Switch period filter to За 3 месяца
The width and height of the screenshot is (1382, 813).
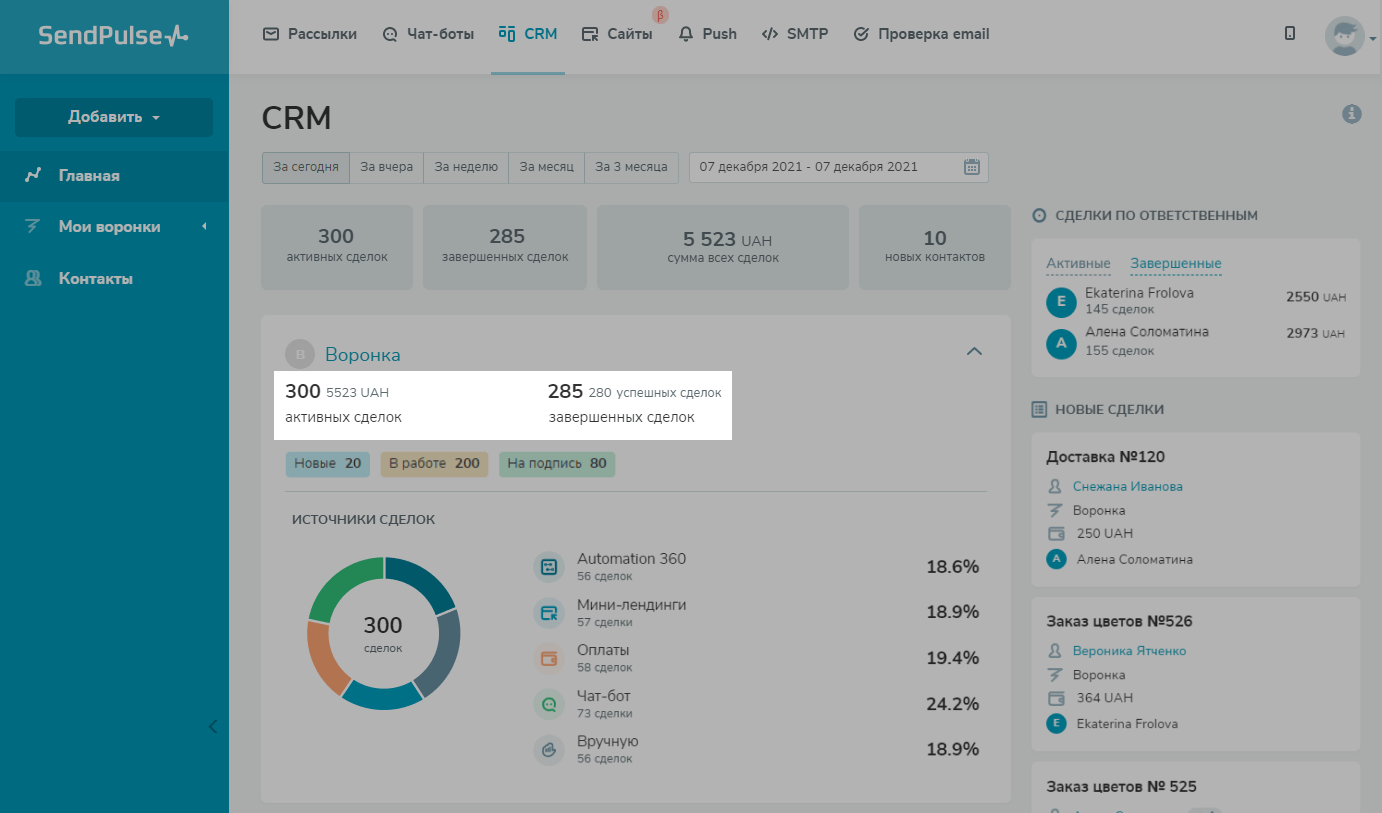pos(631,167)
